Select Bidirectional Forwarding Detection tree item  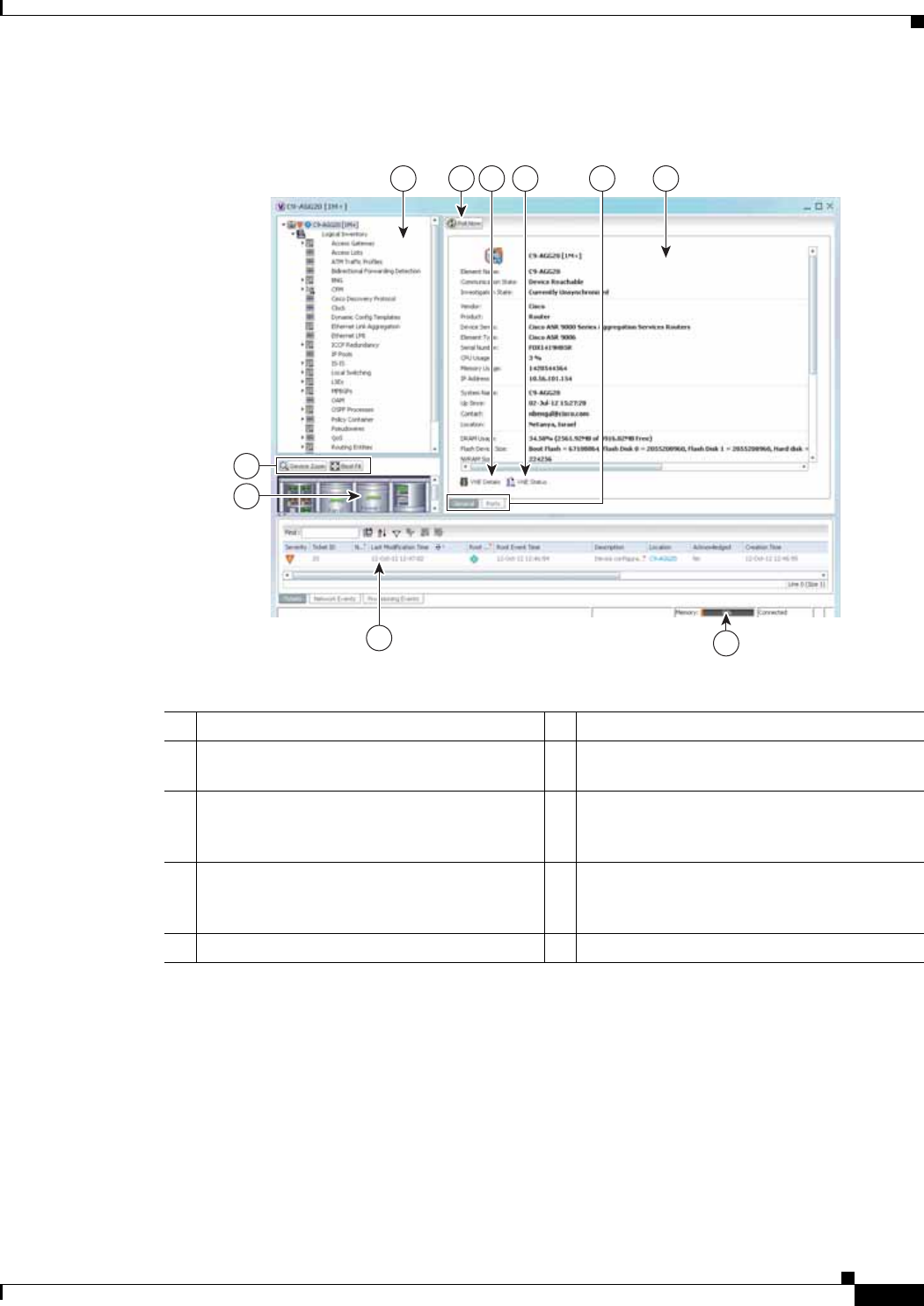(x=375, y=271)
